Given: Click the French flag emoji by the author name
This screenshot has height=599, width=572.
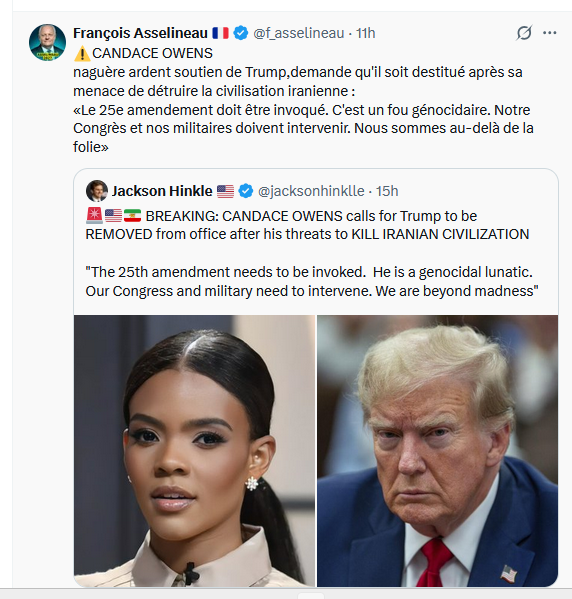Looking at the screenshot, I should 220,33.
